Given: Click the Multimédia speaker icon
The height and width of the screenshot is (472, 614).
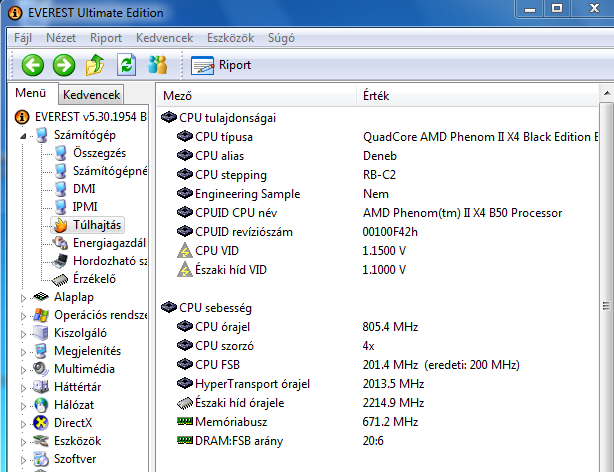Looking at the screenshot, I should [x=41, y=369].
